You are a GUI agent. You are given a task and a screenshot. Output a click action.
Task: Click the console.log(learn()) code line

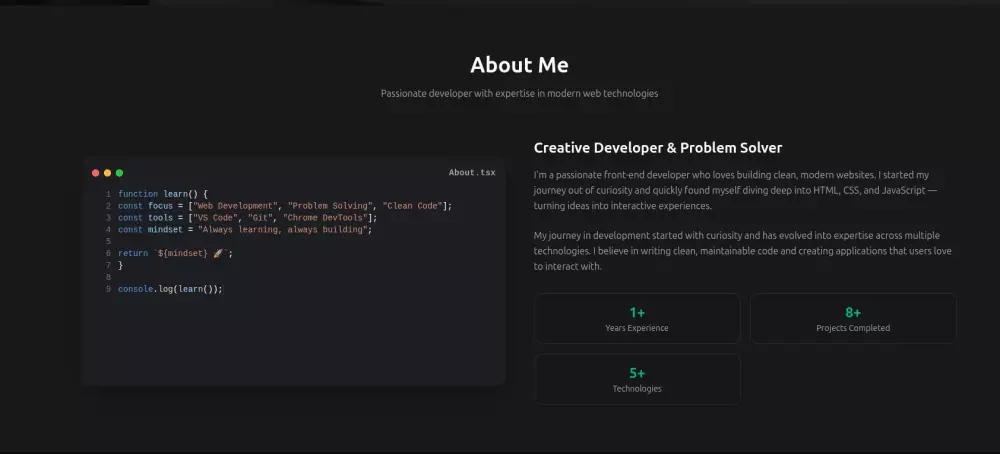[x=170, y=289]
